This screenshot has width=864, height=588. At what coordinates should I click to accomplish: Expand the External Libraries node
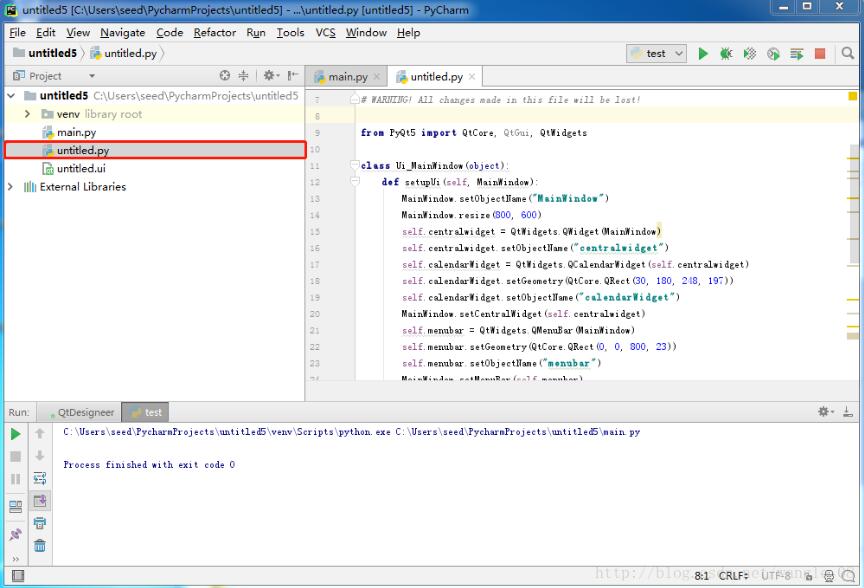click(x=10, y=186)
